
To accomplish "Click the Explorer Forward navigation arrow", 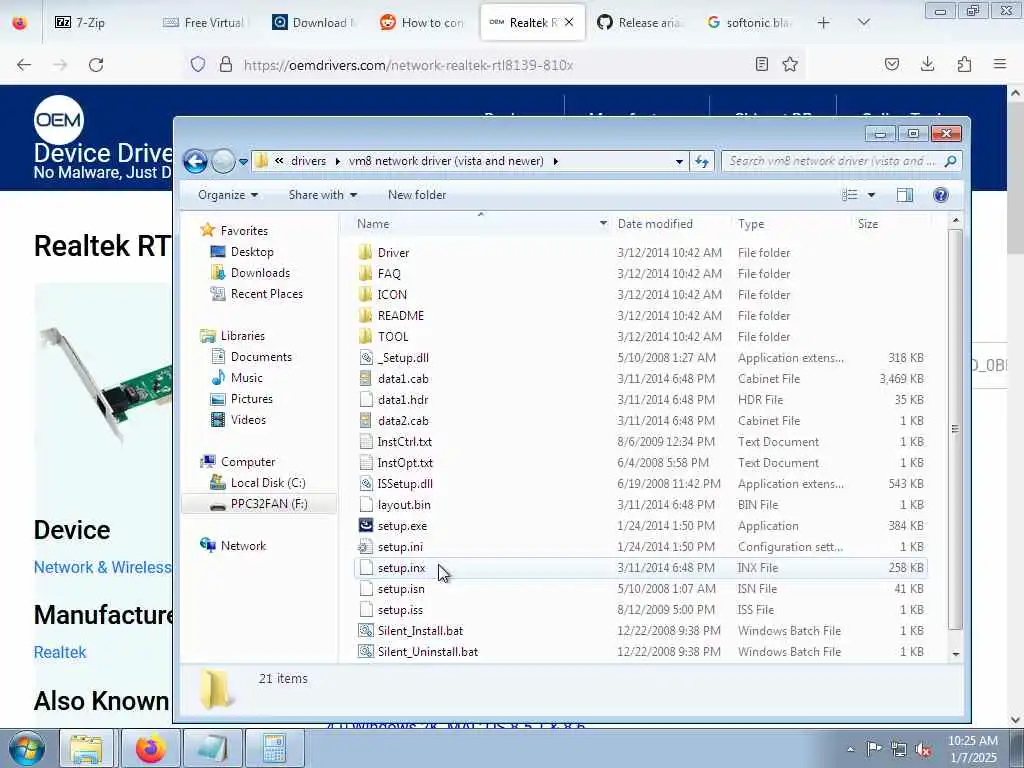I will click(223, 161).
